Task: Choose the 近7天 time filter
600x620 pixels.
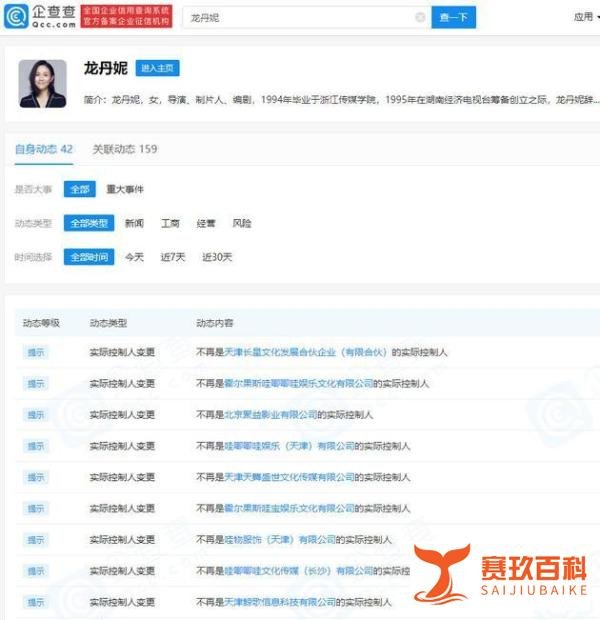Action: coord(173,257)
